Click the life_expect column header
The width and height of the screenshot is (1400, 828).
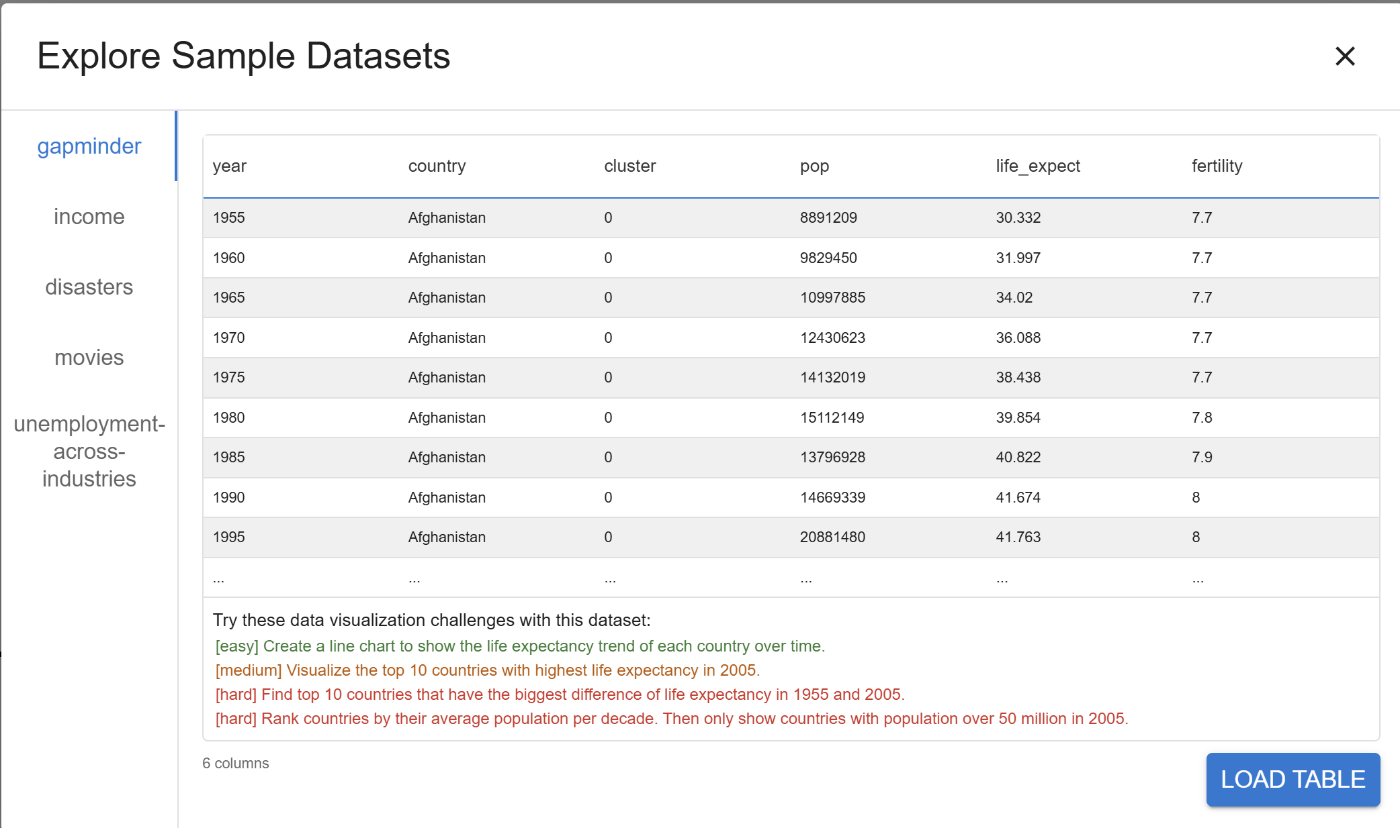pos(1038,166)
